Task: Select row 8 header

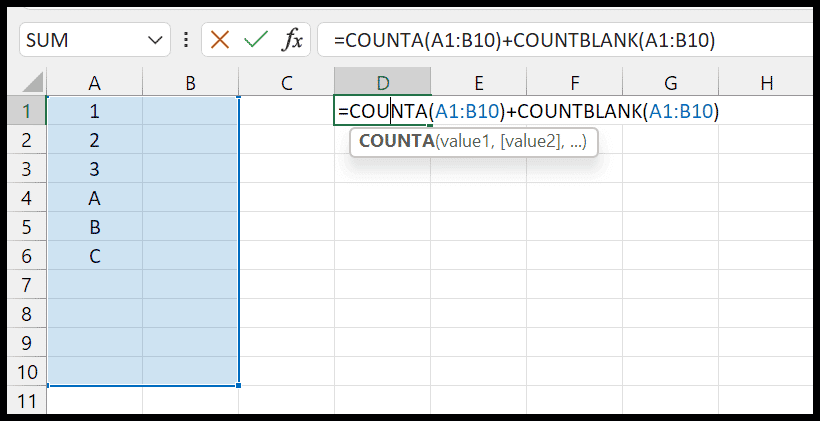Action: [x=27, y=314]
